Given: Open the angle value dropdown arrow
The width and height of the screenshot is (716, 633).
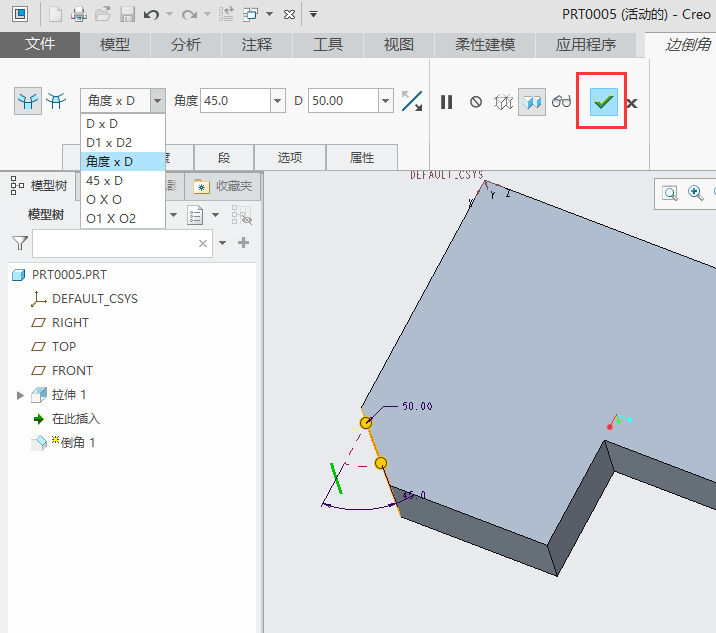Looking at the screenshot, I should click(x=277, y=101).
